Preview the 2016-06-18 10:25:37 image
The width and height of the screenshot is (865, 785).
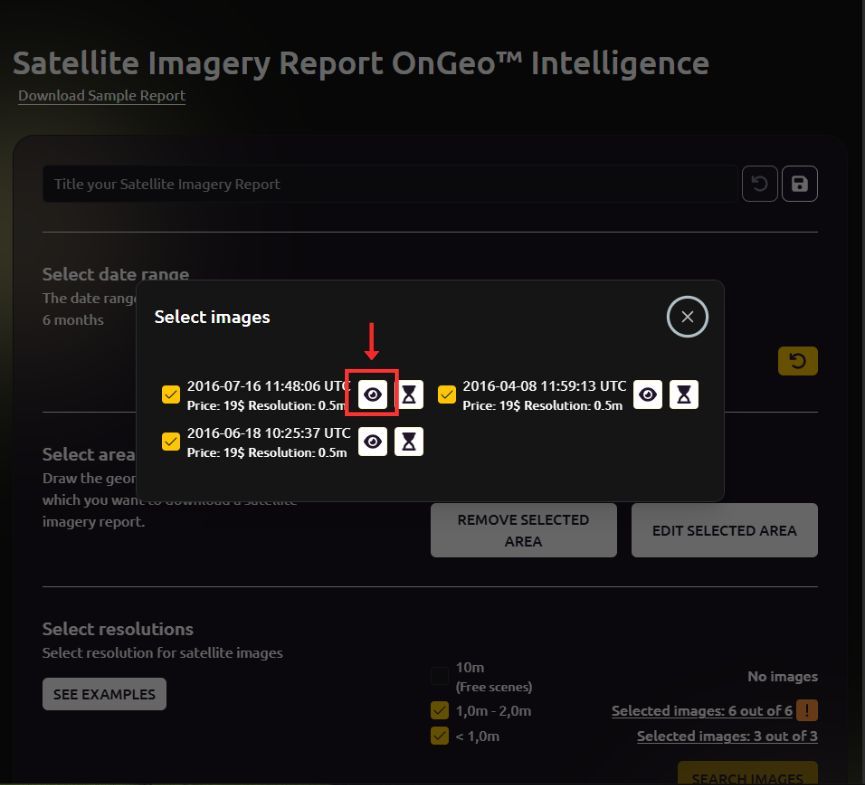[x=372, y=441]
